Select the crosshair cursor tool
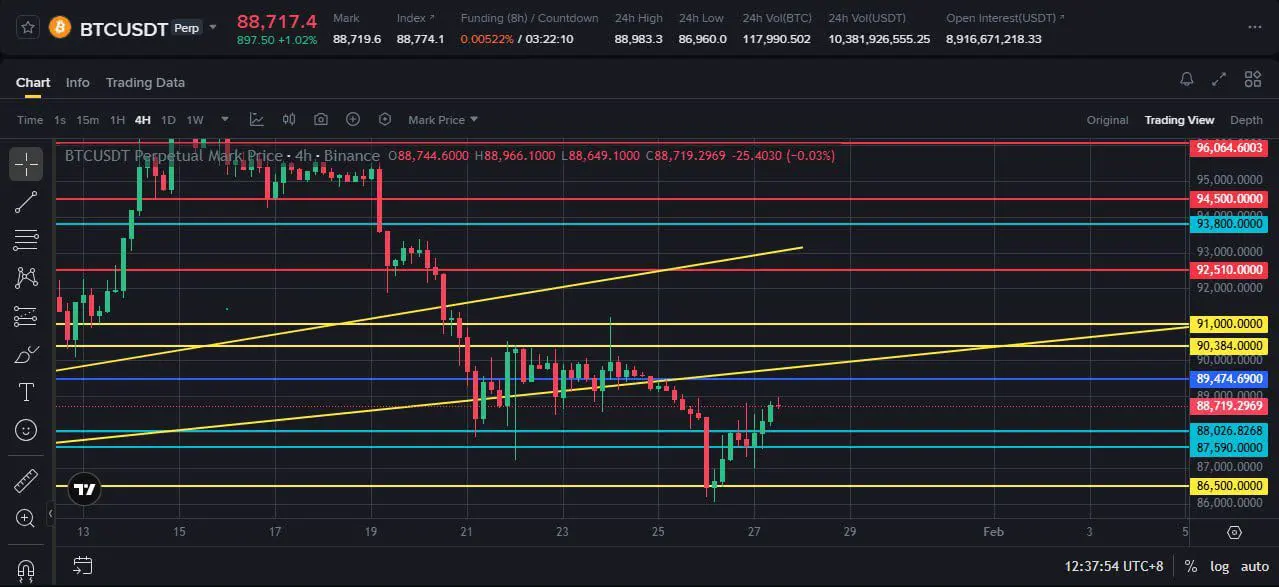Screen dimensions: 1279x587 click(26, 164)
